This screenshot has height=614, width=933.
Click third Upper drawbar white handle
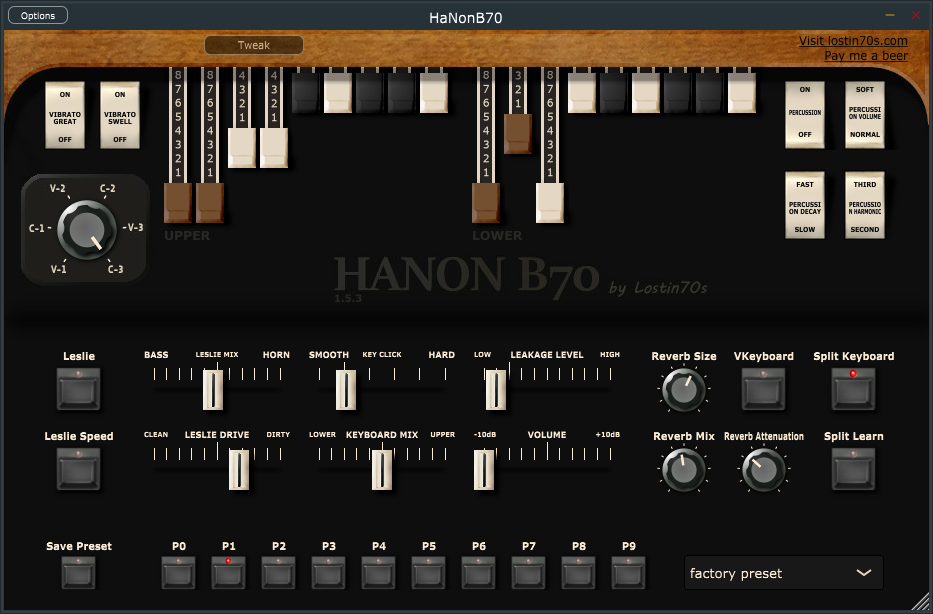coord(242,148)
